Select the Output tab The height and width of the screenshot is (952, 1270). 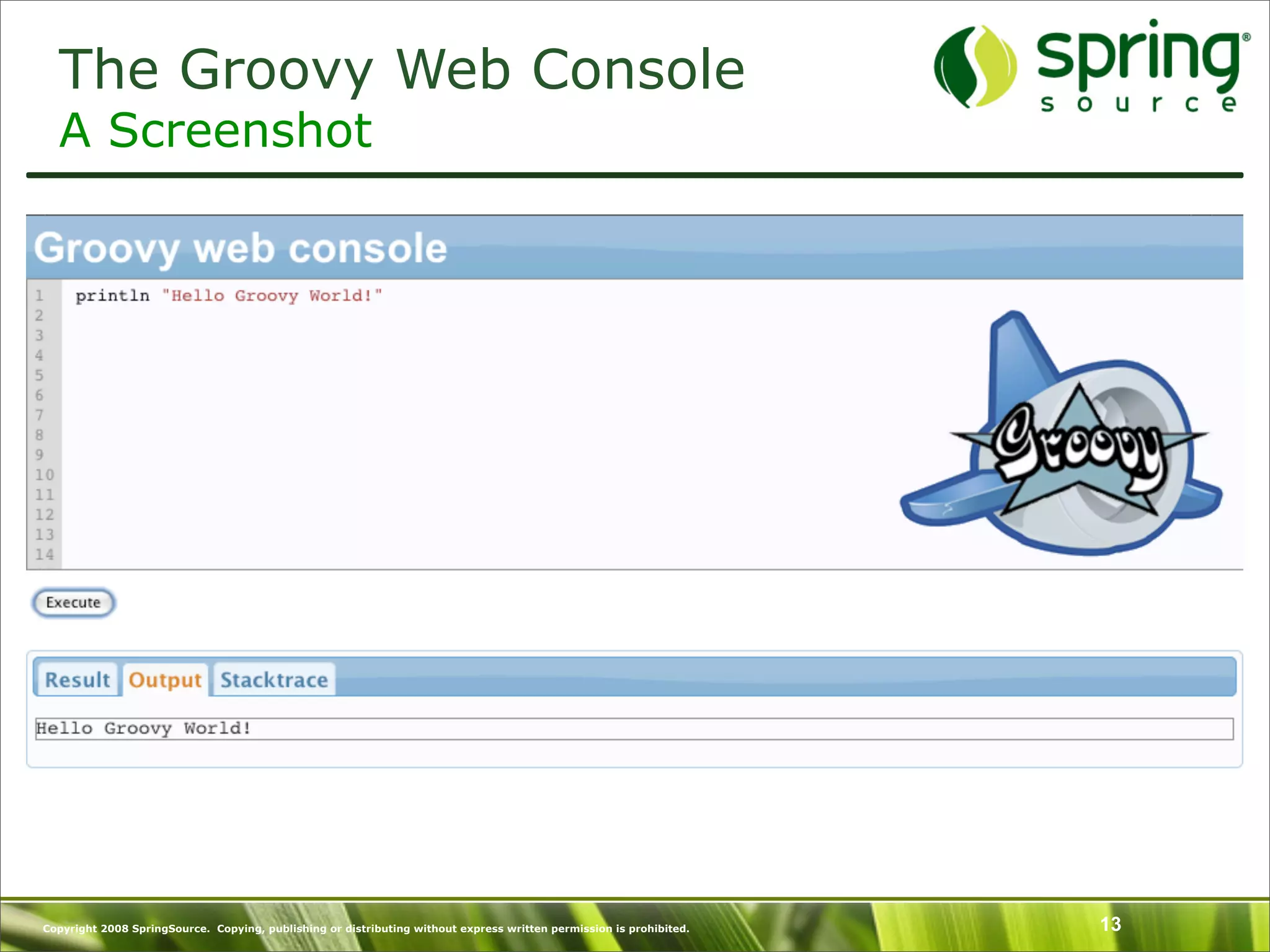pos(165,680)
